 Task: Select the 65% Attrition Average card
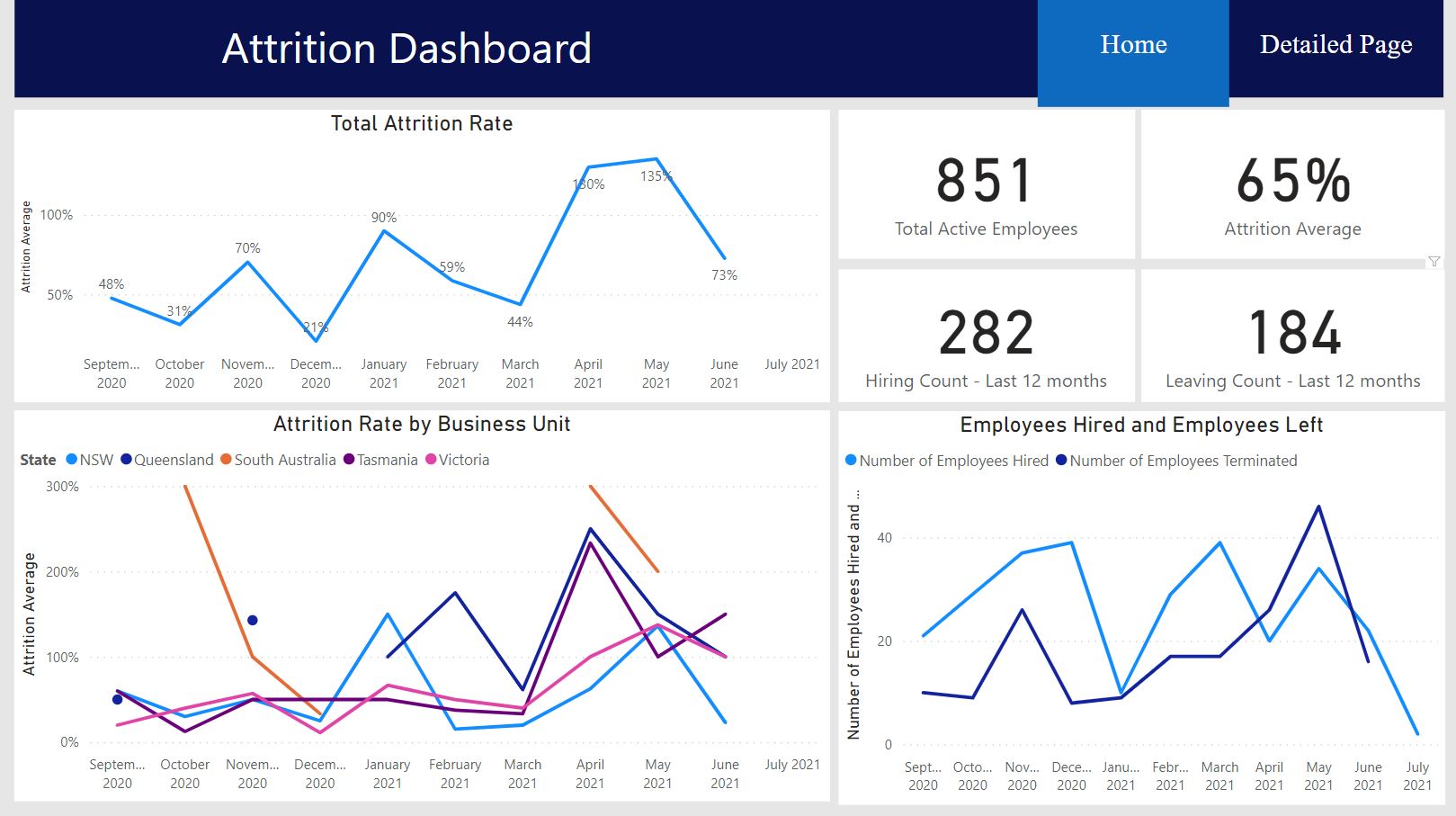[x=1292, y=185]
